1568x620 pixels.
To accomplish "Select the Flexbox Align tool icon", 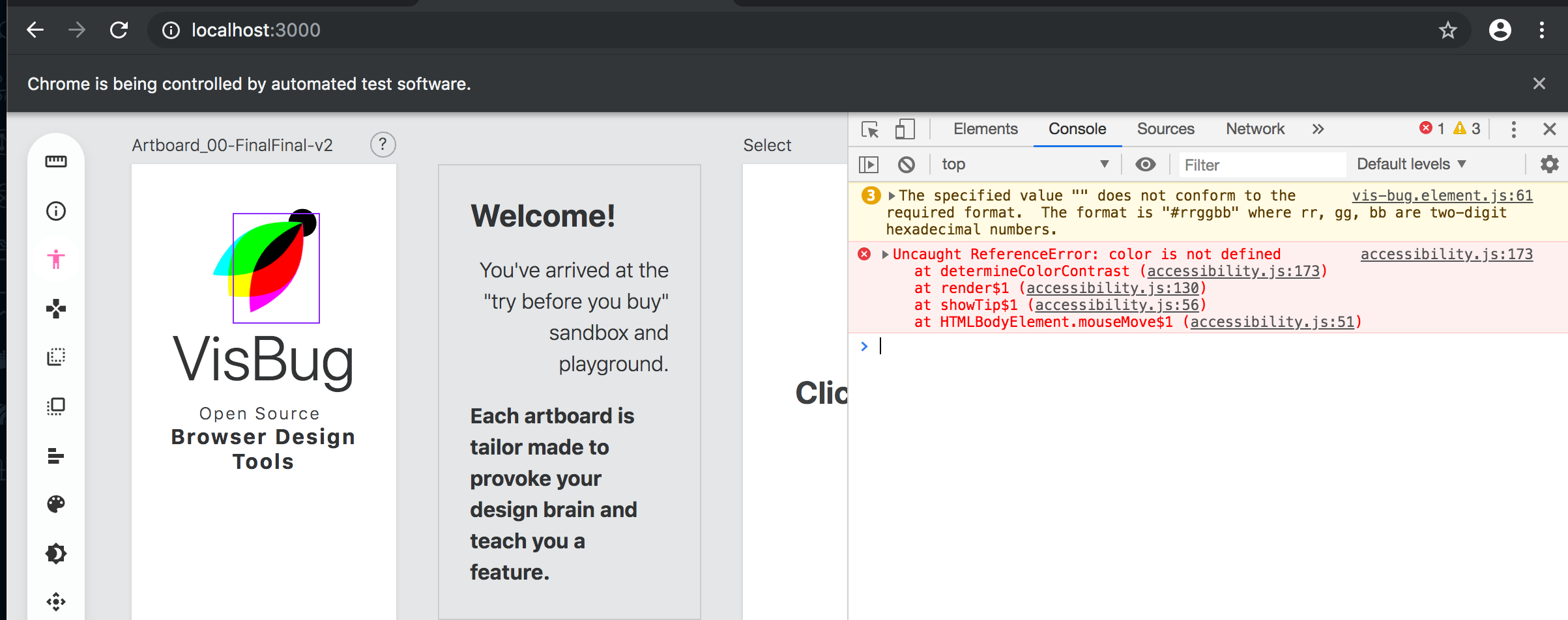I will (x=56, y=455).
